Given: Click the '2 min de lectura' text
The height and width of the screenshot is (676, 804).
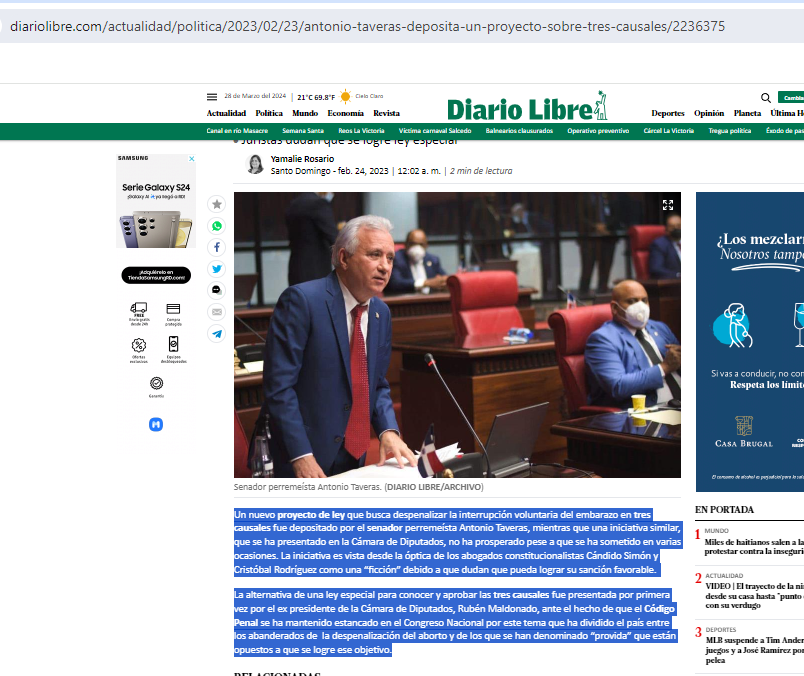Looking at the screenshot, I should tap(481, 171).
